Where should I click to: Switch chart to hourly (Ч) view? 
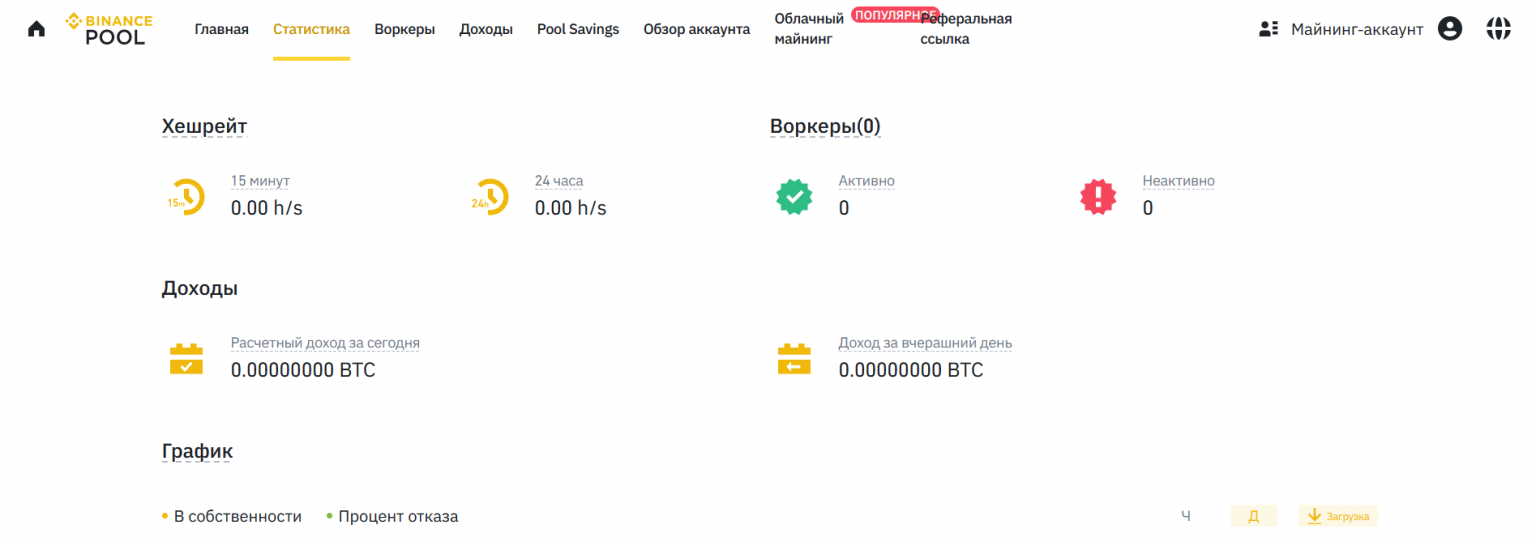point(1186,516)
